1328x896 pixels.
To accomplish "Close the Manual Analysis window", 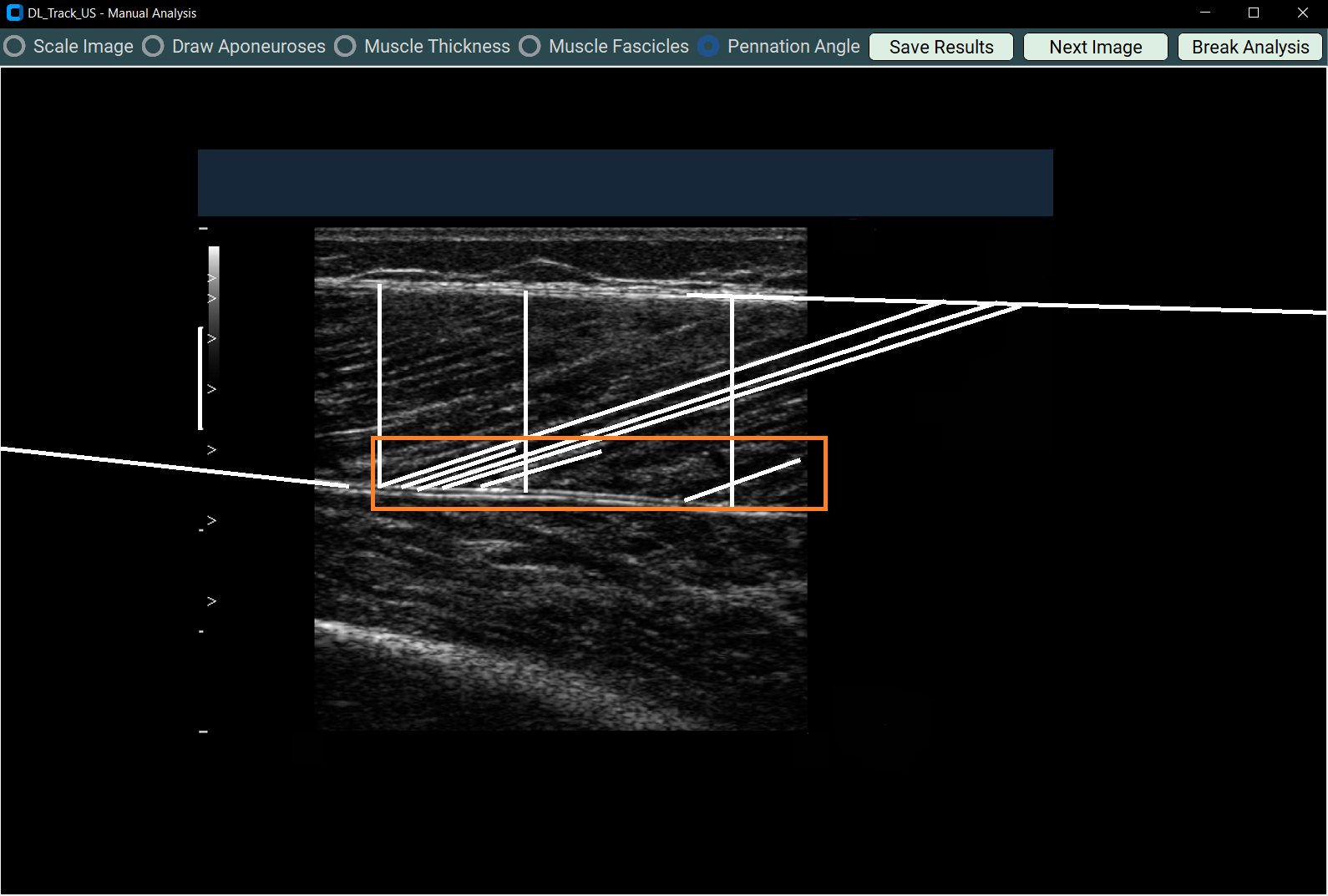I will pos(1302,13).
